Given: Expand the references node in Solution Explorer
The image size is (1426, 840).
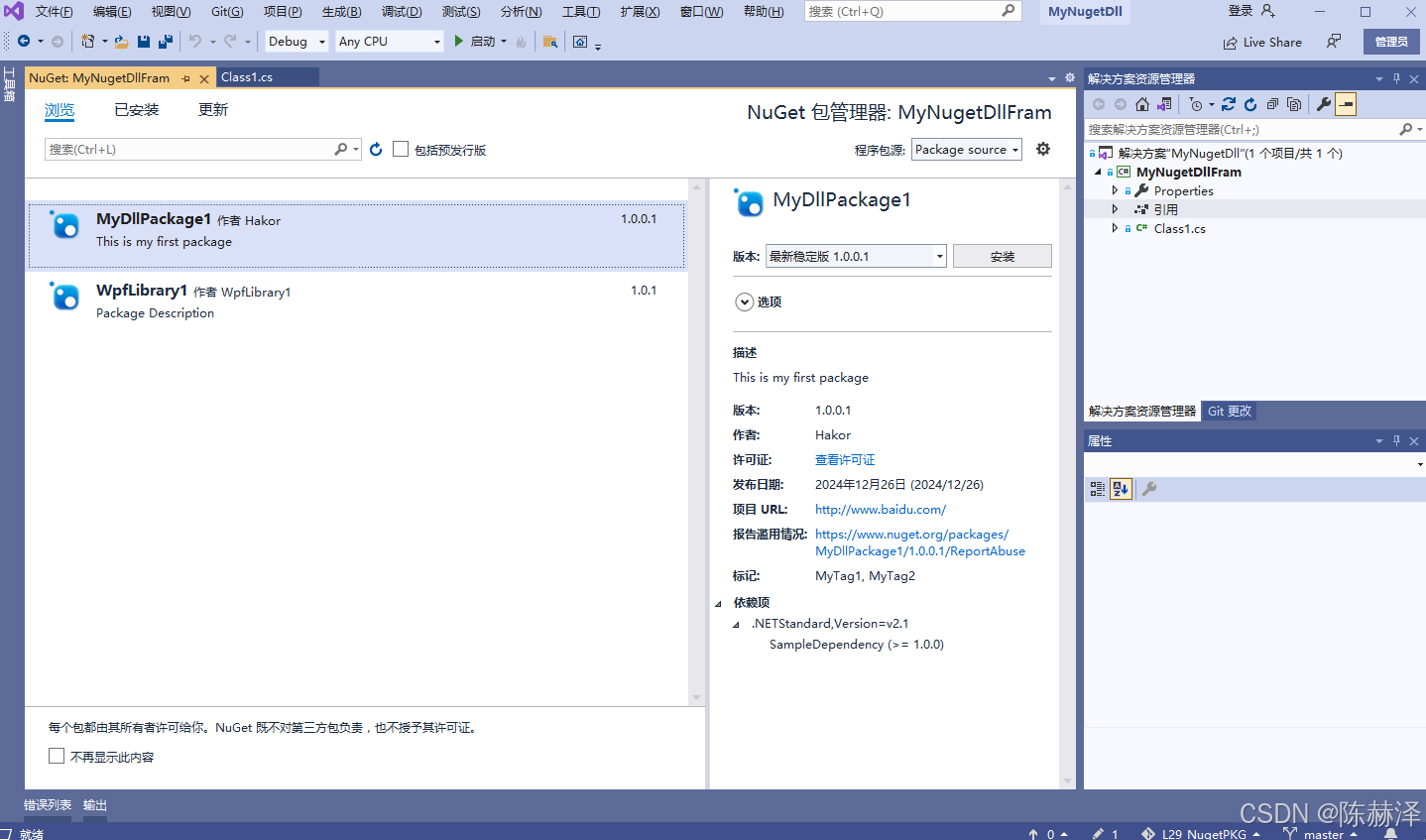Looking at the screenshot, I should (1115, 209).
